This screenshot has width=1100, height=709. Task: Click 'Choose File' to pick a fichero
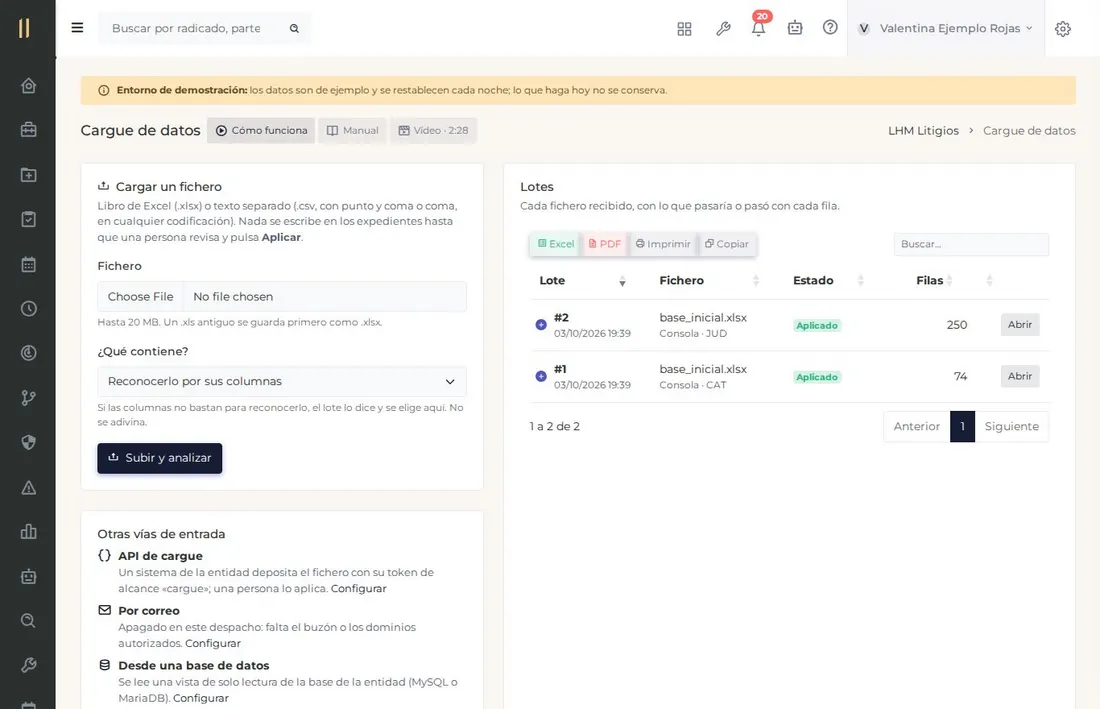(140, 297)
